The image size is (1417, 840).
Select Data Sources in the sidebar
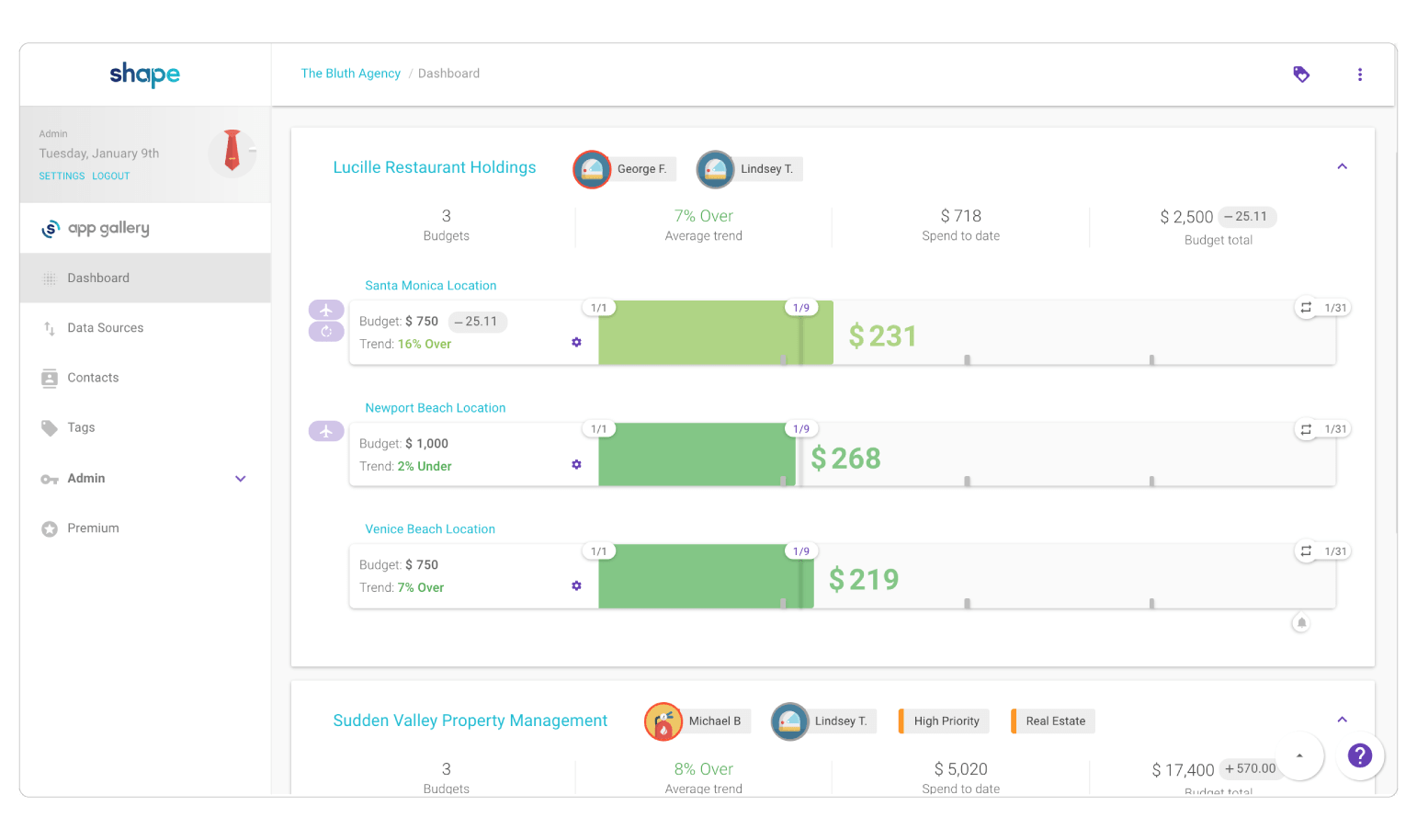(x=106, y=327)
